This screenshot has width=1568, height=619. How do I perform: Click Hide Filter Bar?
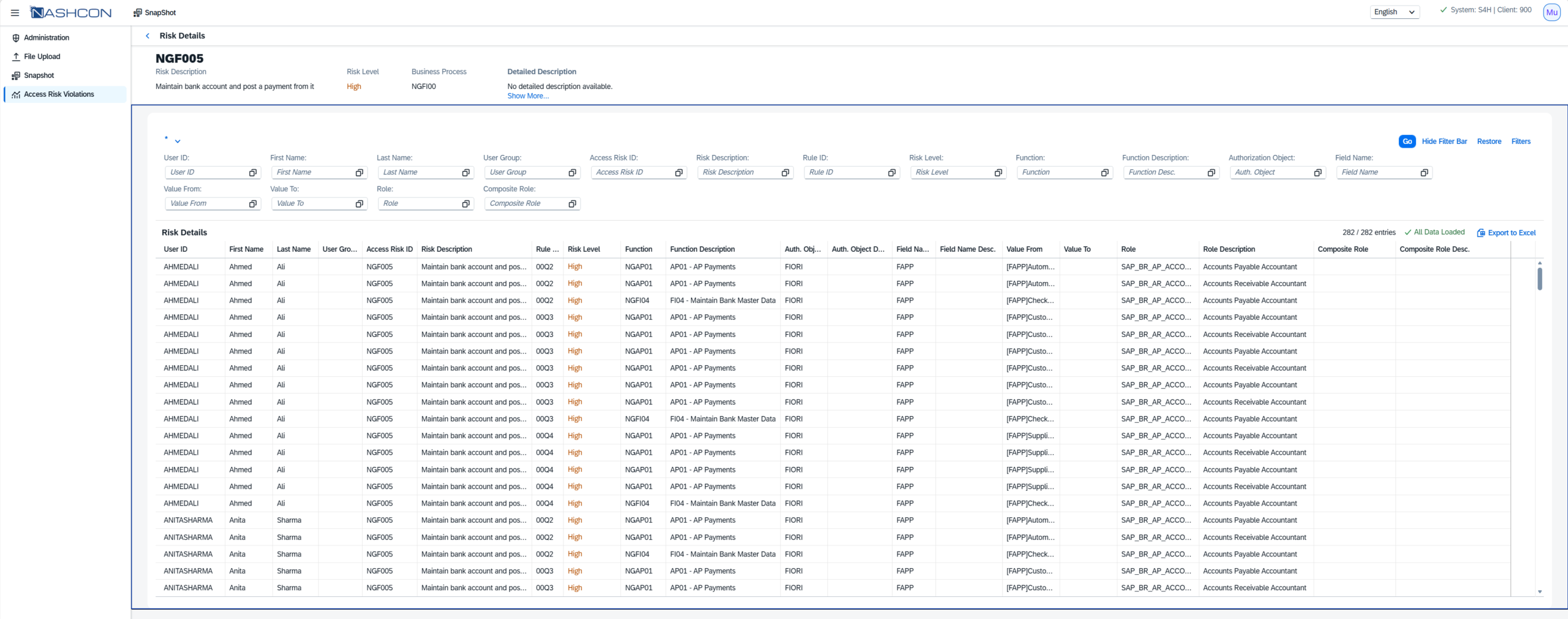coord(1444,142)
